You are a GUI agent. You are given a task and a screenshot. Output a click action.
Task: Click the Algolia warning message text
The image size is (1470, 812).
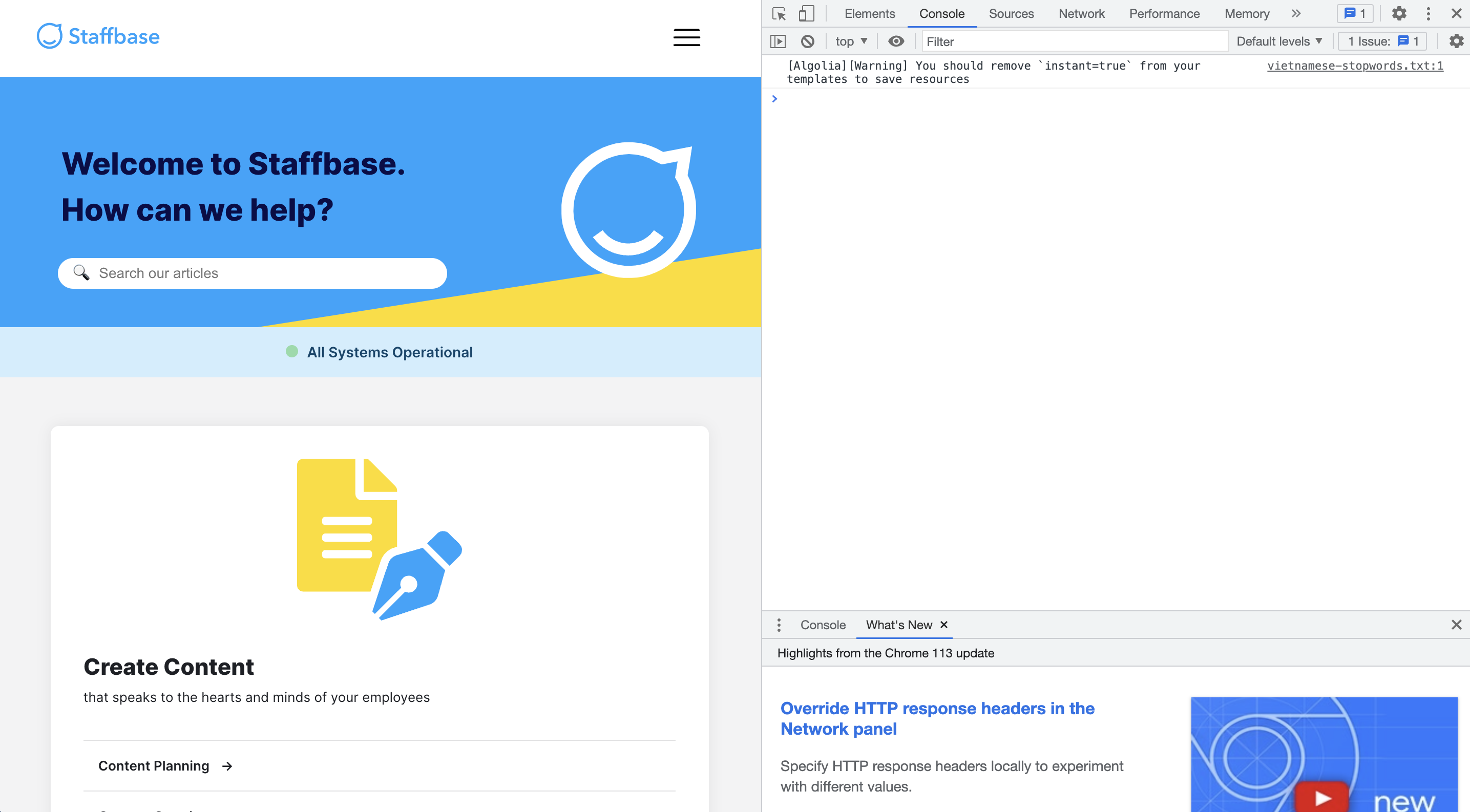coord(994,72)
